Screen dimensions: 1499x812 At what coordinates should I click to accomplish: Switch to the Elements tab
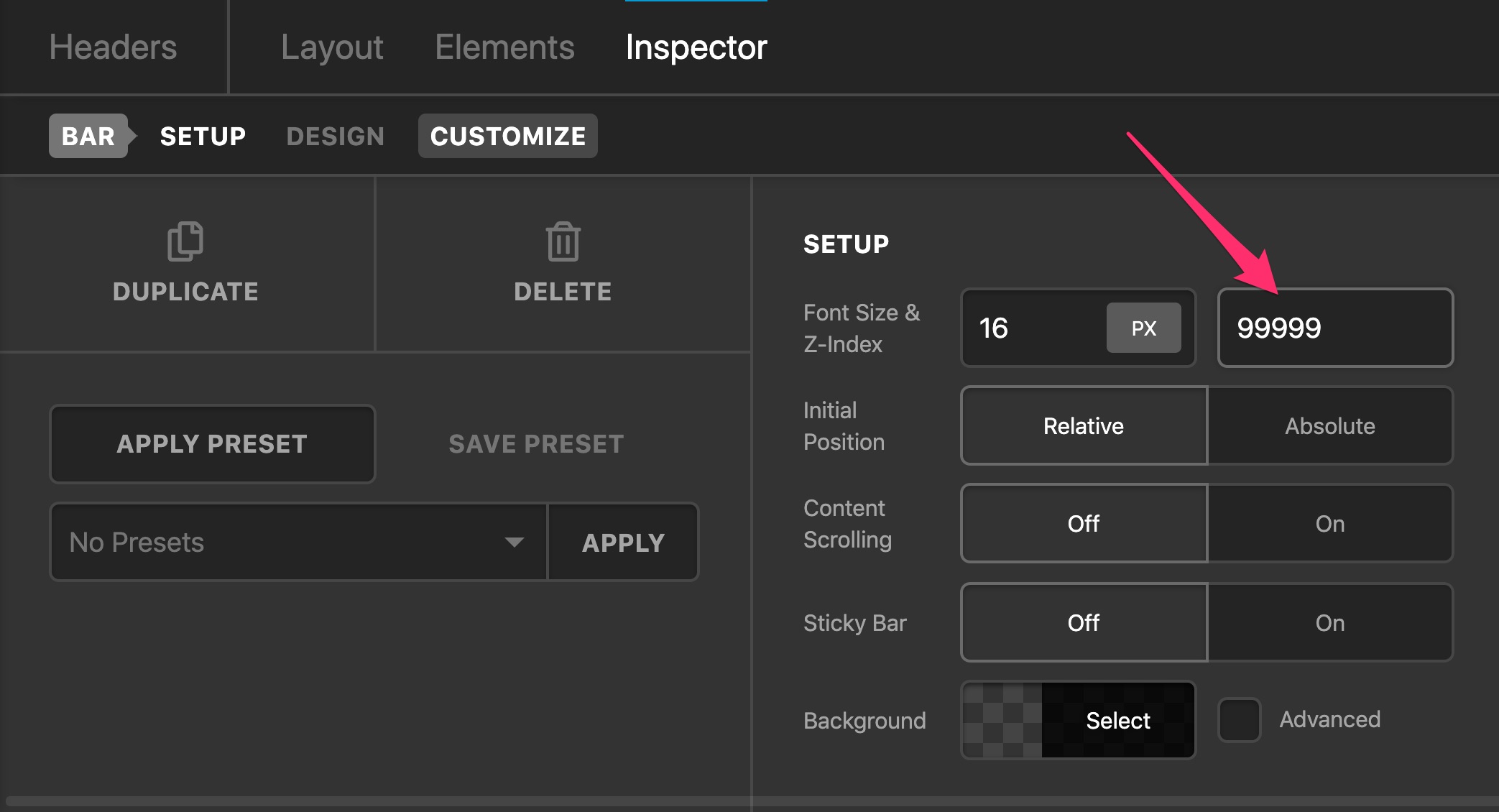pyautogui.click(x=504, y=47)
